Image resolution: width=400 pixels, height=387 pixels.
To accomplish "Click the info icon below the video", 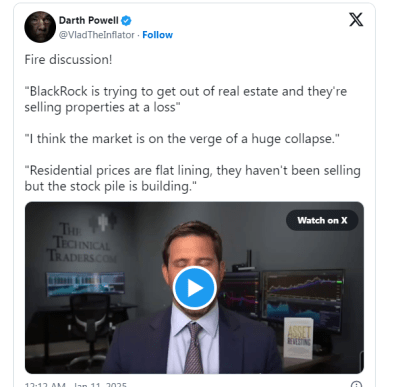I will [x=356, y=384].
